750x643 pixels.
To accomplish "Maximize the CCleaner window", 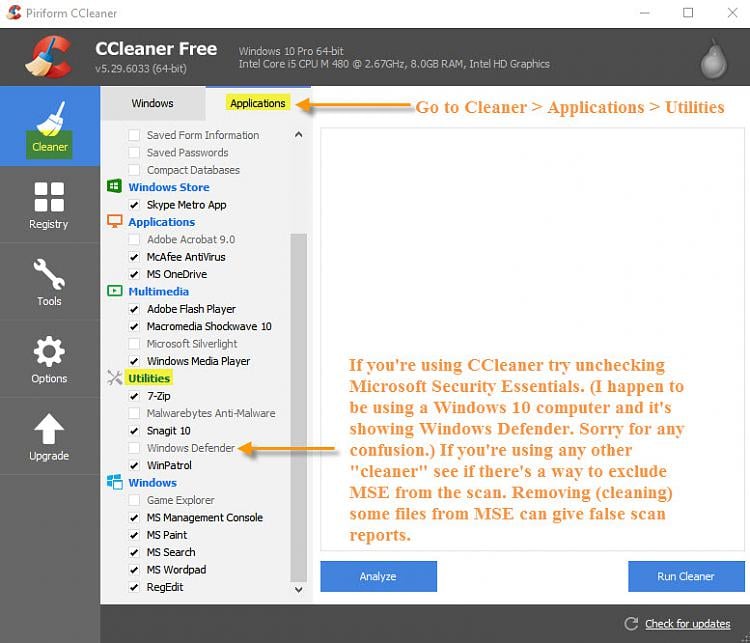I will pos(688,13).
